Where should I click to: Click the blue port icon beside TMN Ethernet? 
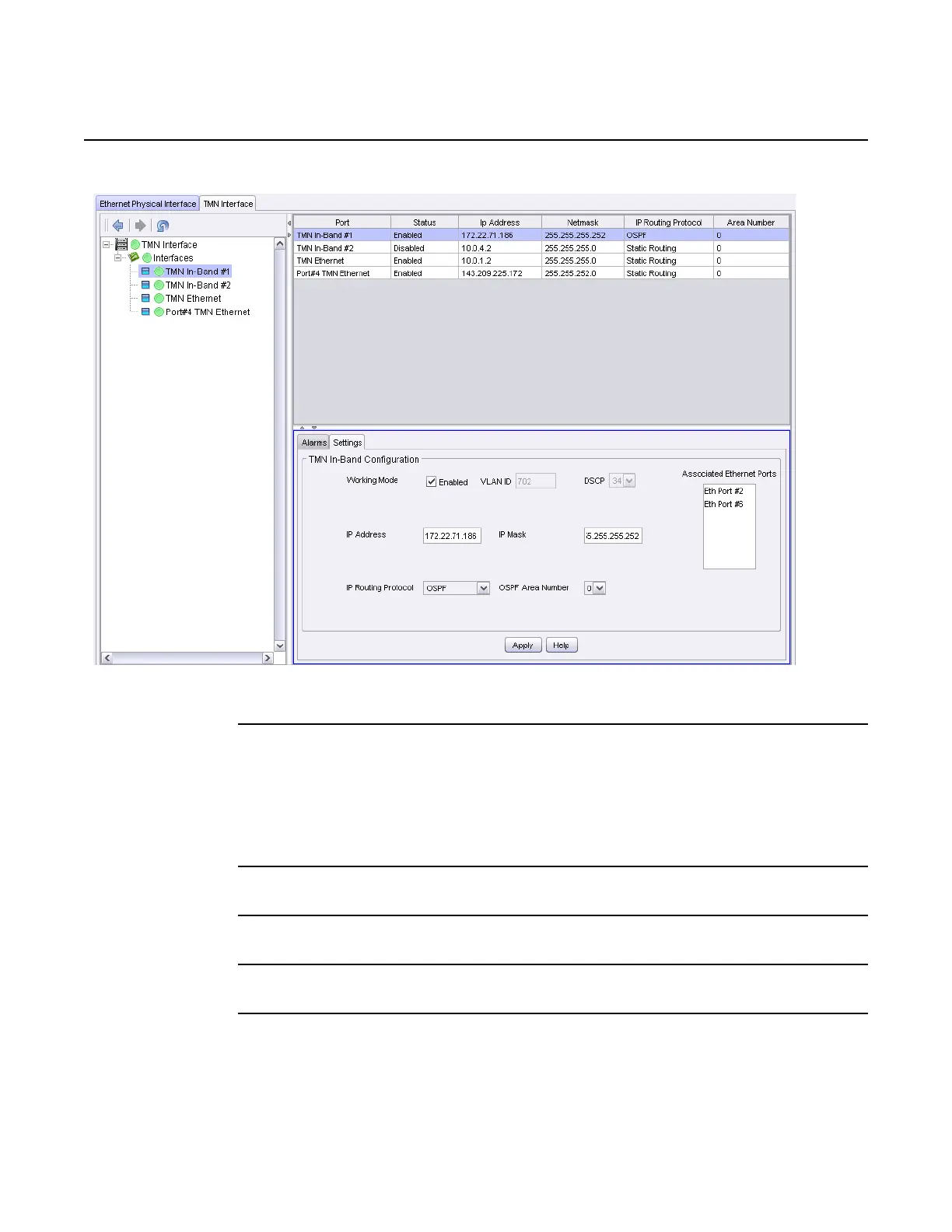[x=145, y=299]
